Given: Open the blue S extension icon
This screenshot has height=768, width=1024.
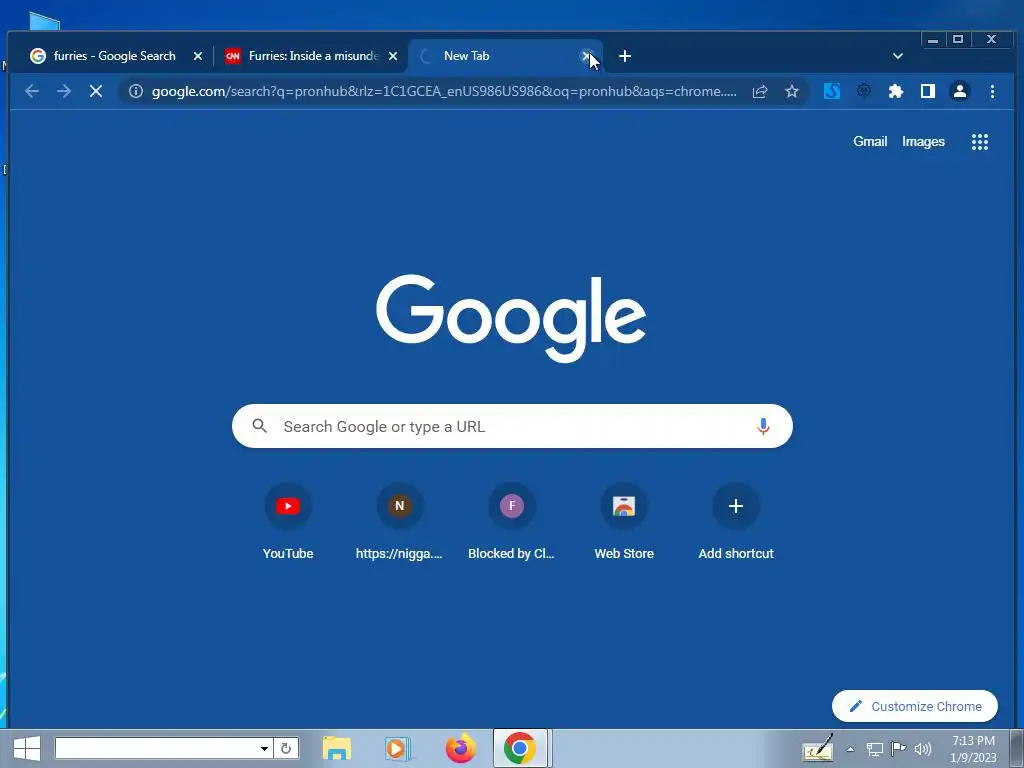Looking at the screenshot, I should [x=831, y=91].
